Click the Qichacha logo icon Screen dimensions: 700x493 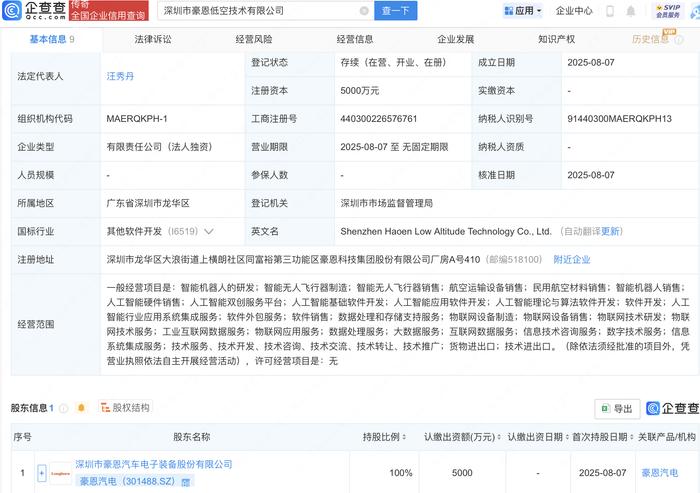click(x=11, y=10)
